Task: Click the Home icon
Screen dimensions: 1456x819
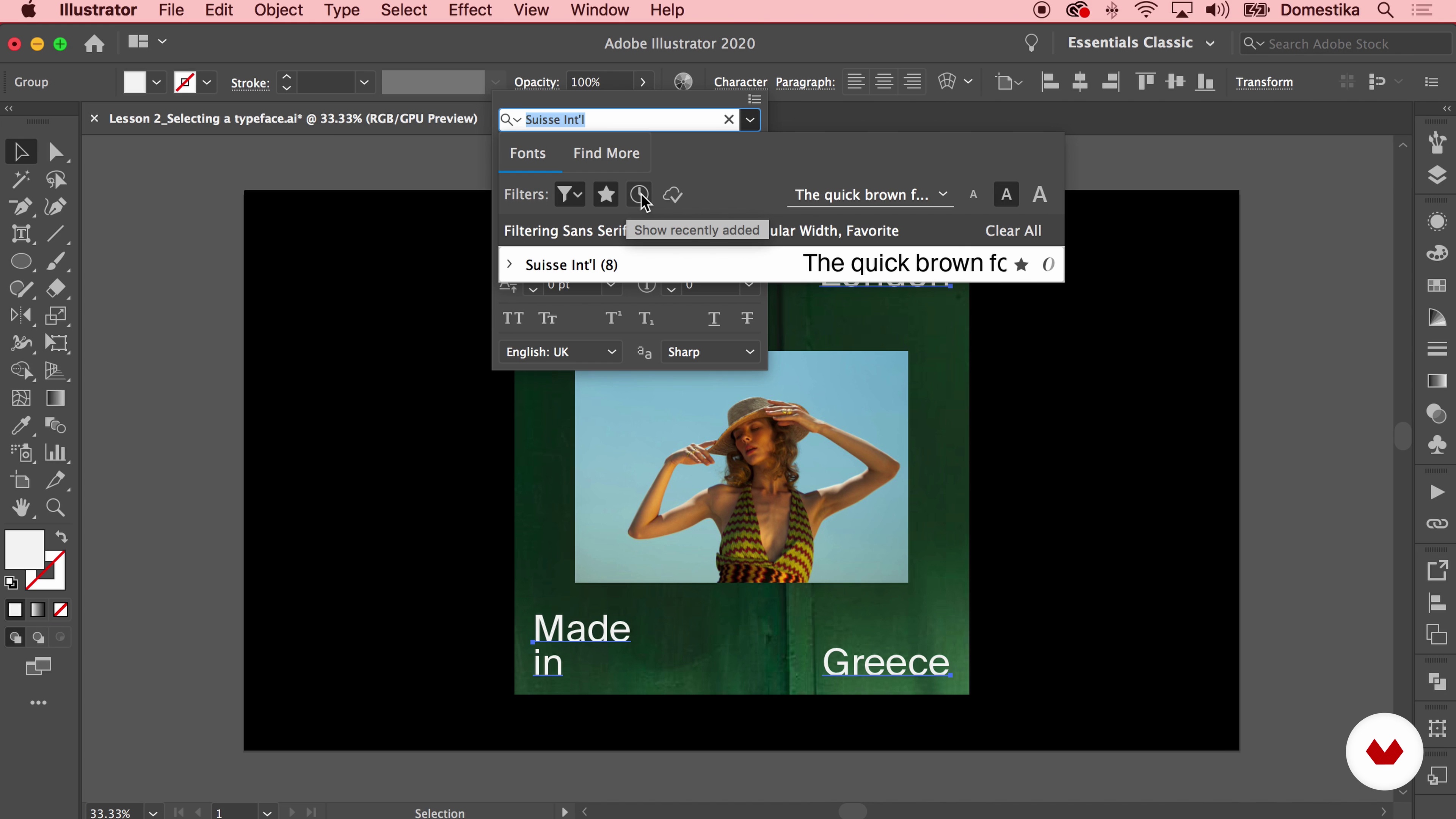Action: [x=94, y=43]
